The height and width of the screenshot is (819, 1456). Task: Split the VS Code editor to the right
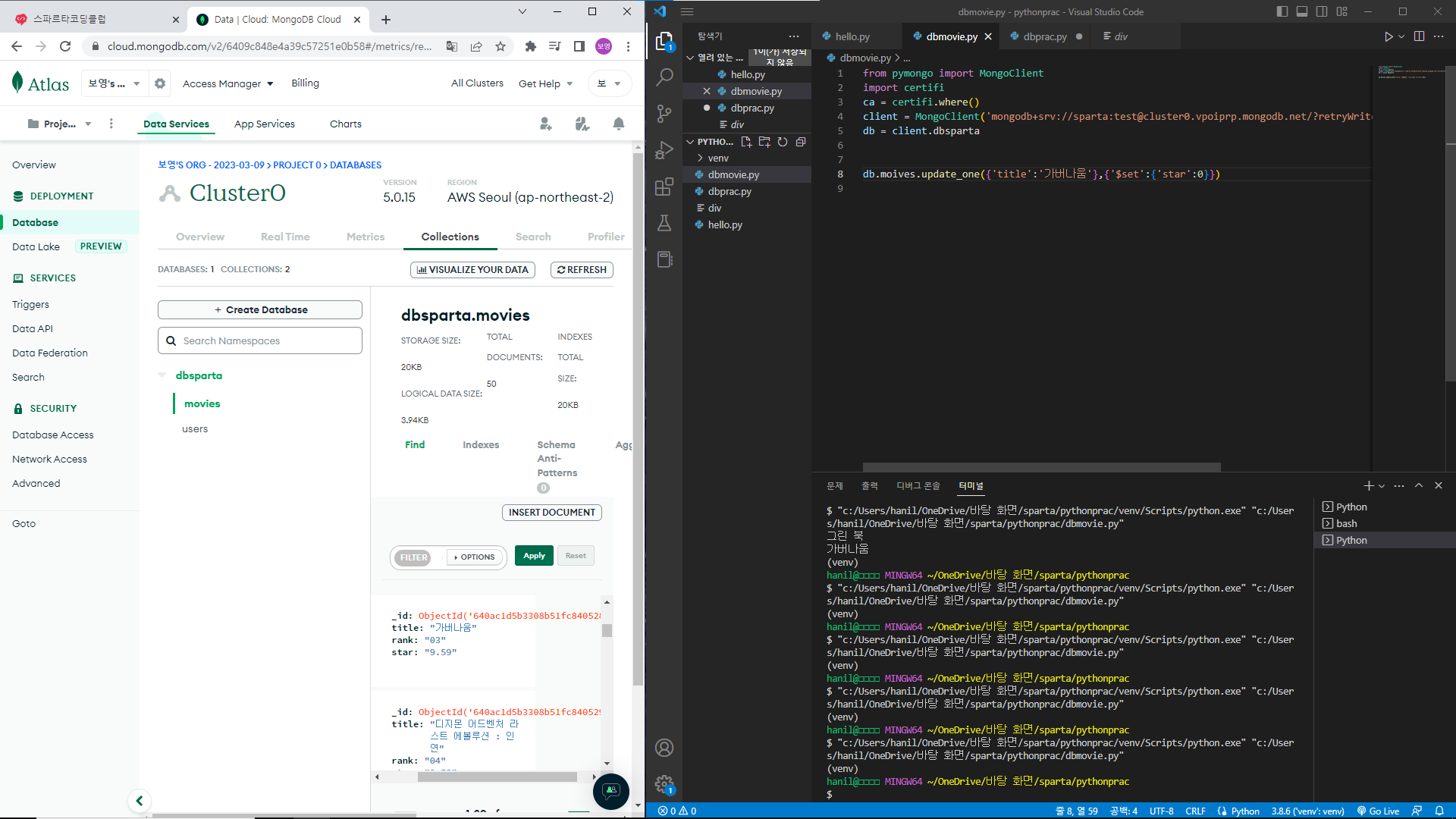click(1420, 36)
